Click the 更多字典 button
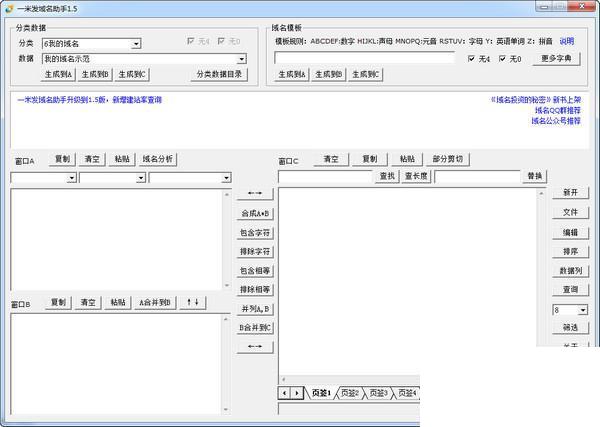The height and width of the screenshot is (427, 600). coord(556,59)
